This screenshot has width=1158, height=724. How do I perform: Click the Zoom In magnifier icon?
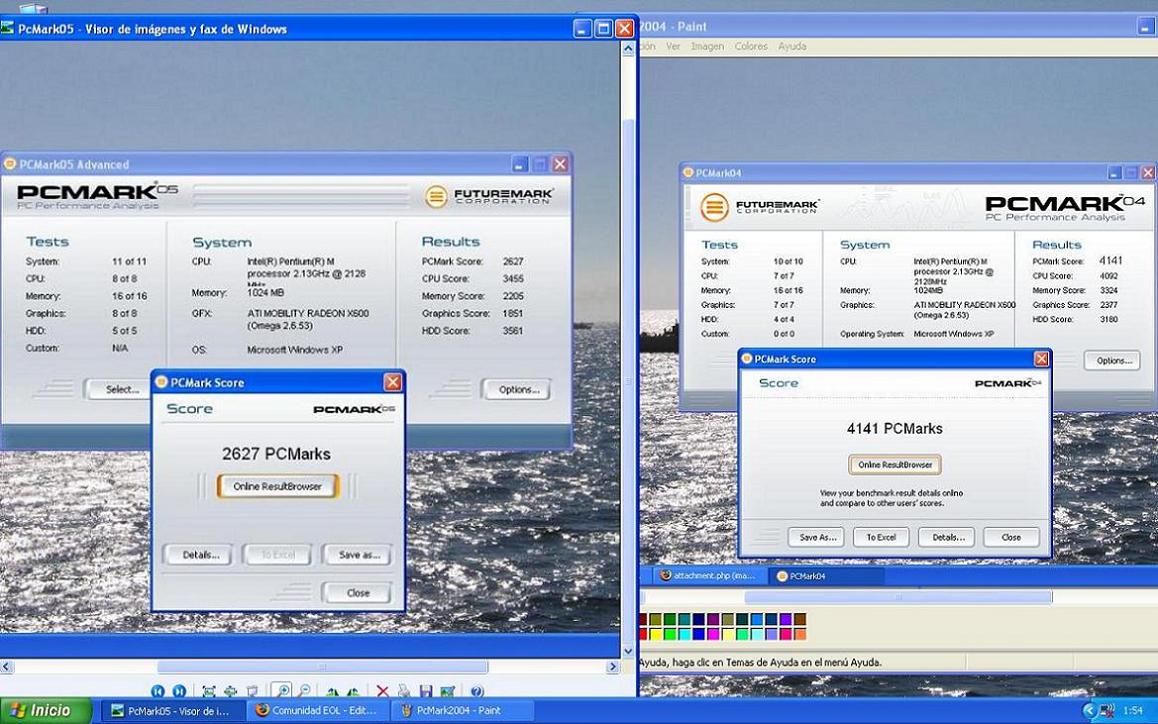[282, 691]
